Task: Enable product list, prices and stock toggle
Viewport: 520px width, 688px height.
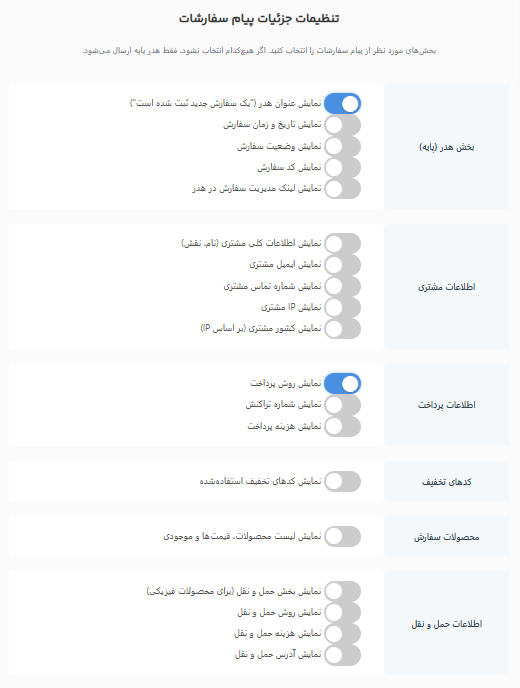Action: (x=342, y=537)
